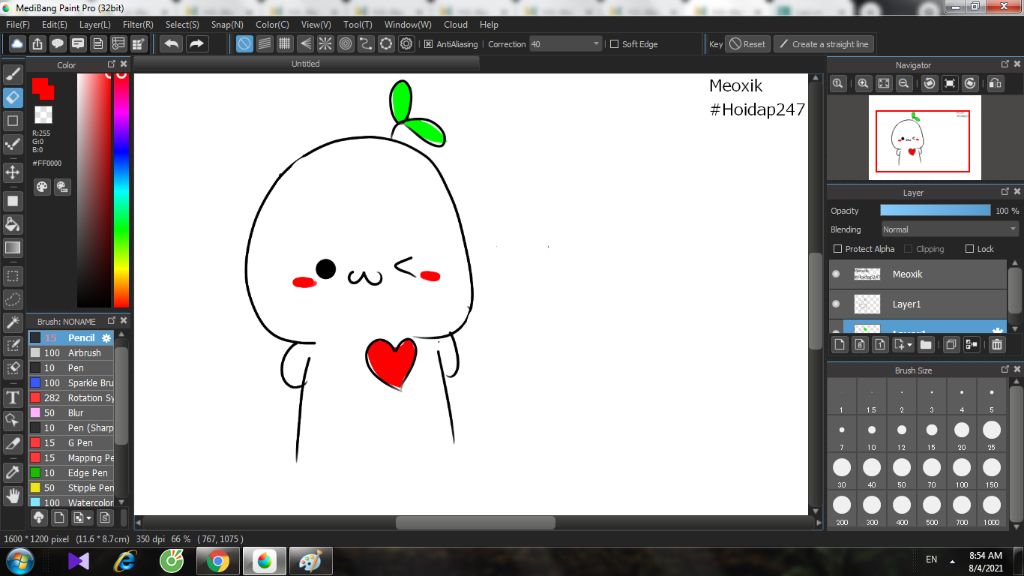Click Create a straight line button
This screenshot has height=576, width=1024.
pos(825,44)
